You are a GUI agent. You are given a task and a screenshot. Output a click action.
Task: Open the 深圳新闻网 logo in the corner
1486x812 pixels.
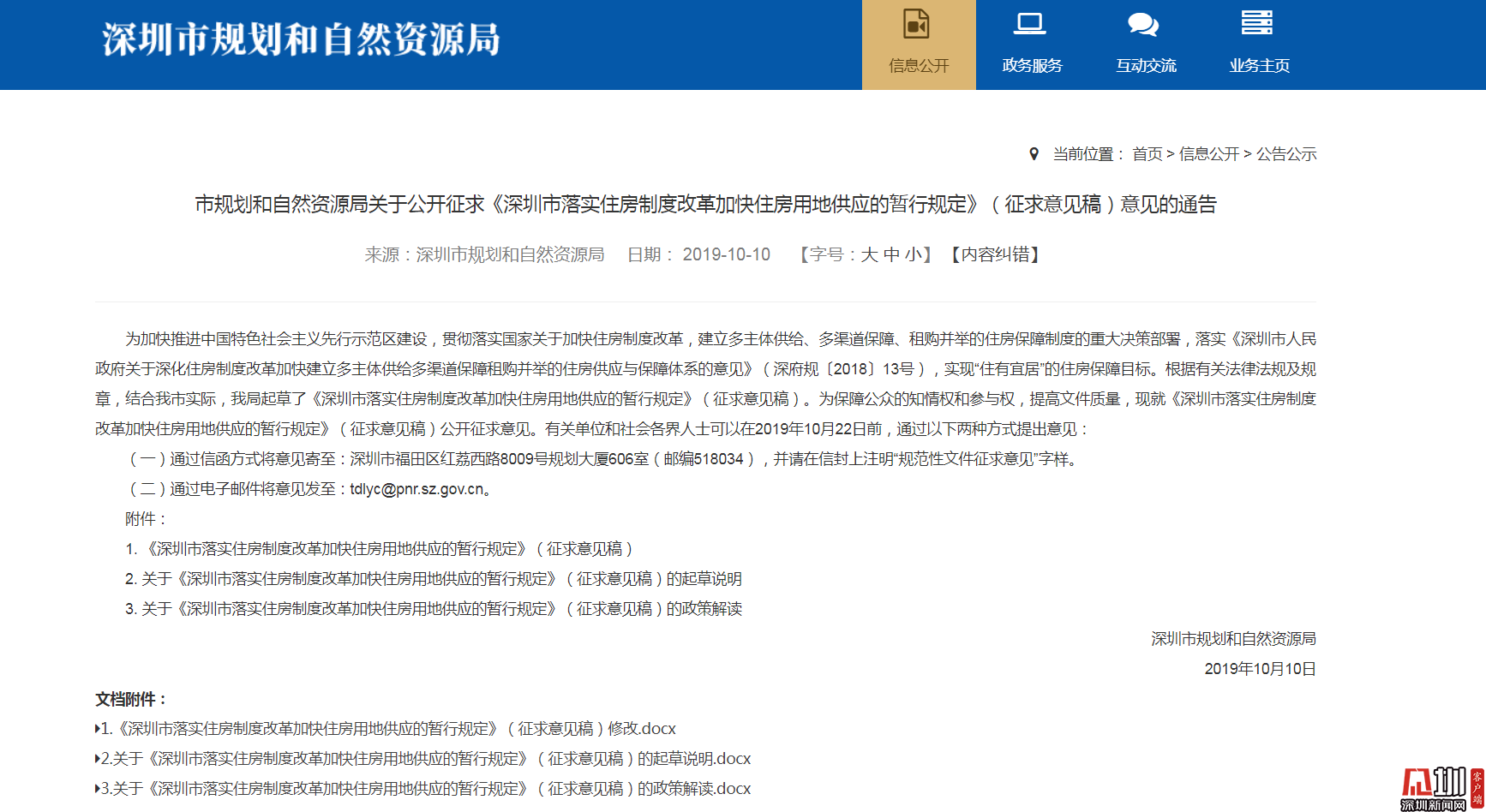(1441, 789)
